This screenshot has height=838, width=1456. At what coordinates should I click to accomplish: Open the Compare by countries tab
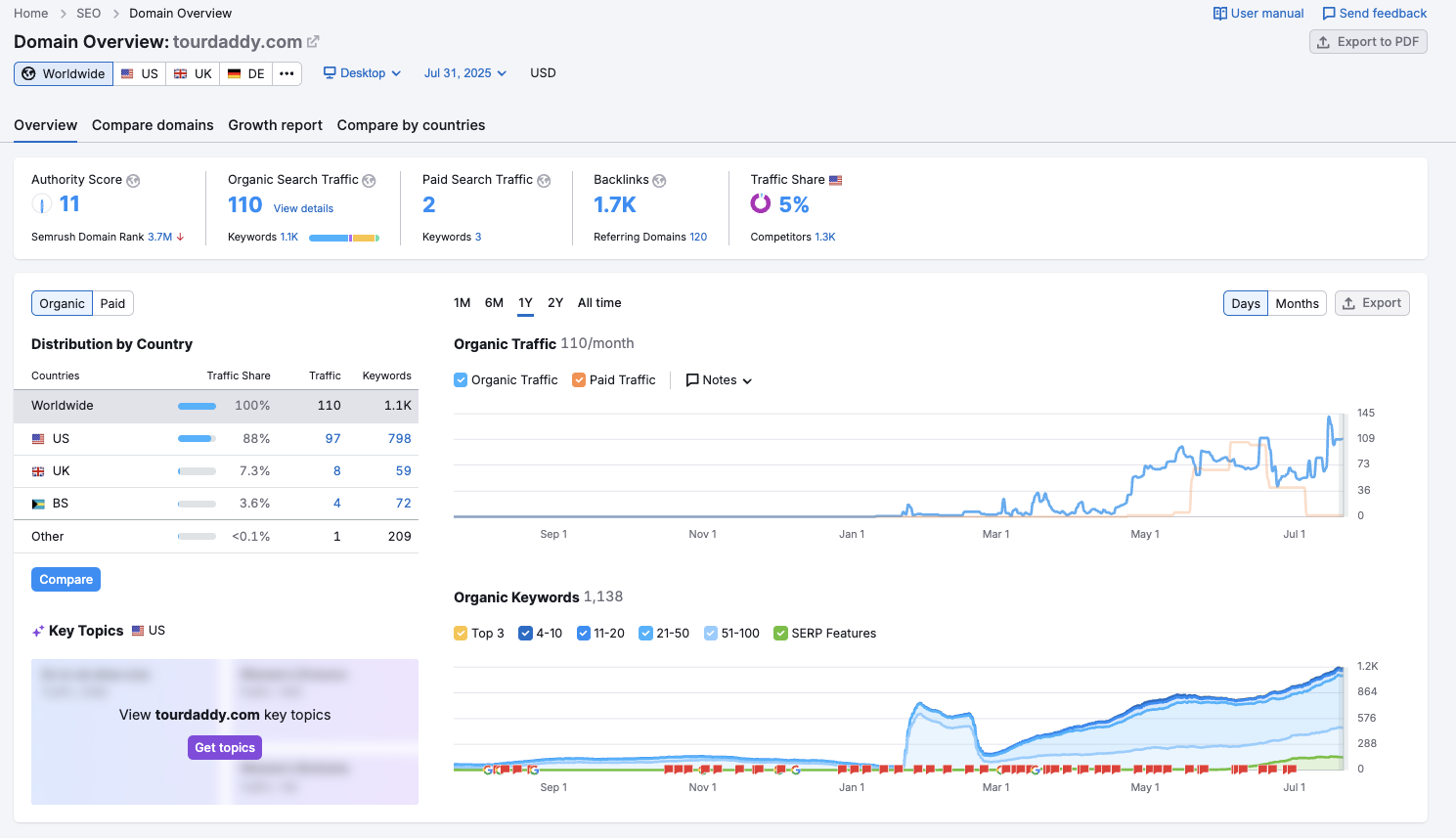click(x=411, y=125)
